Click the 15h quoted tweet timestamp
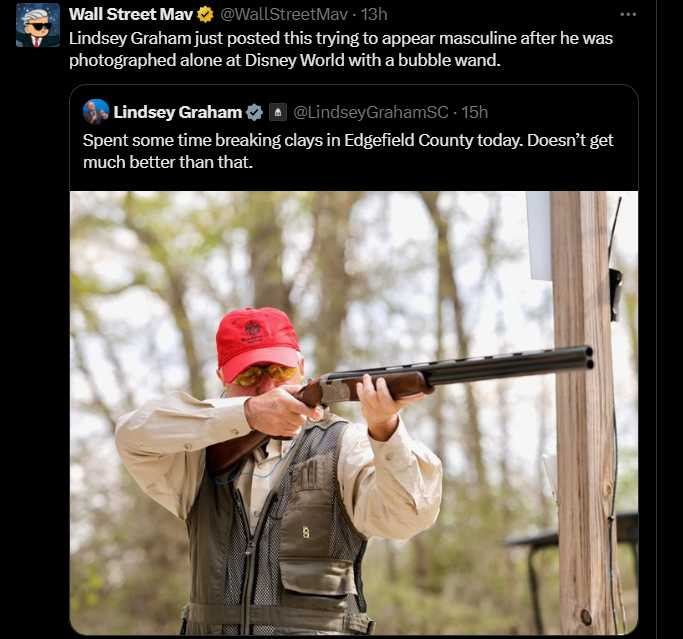The width and height of the screenshot is (683, 639). (475, 112)
